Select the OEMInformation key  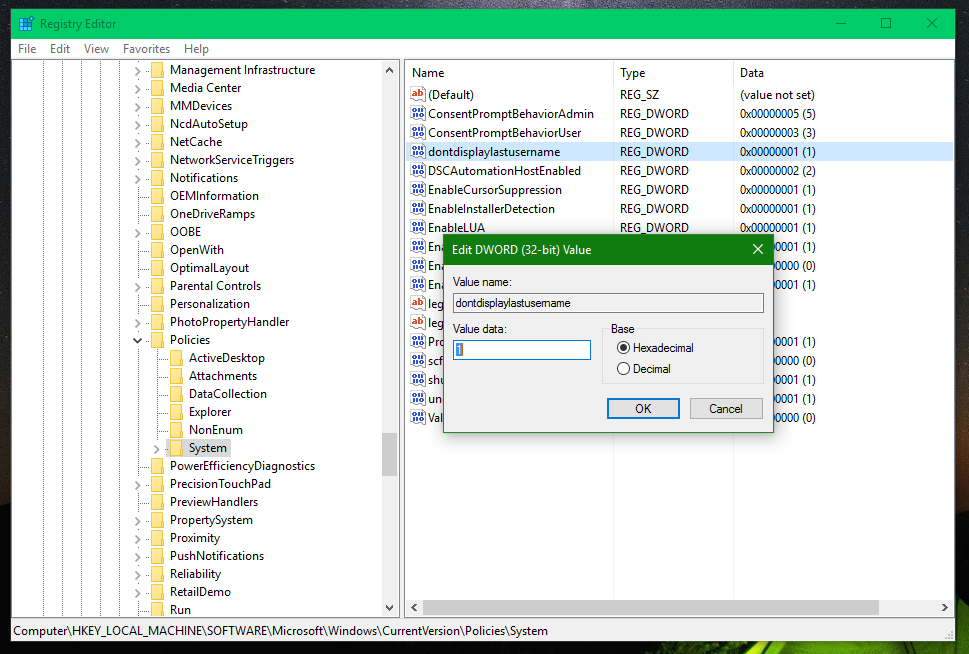pos(214,196)
